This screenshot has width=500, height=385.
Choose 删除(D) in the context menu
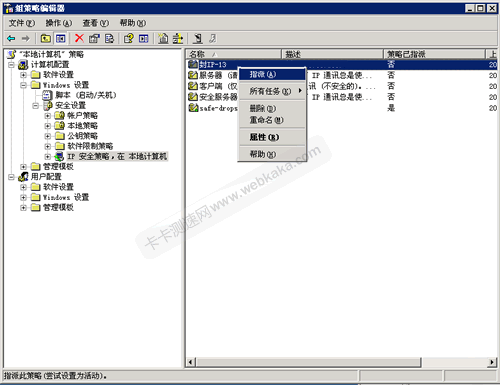pyautogui.click(x=272, y=108)
